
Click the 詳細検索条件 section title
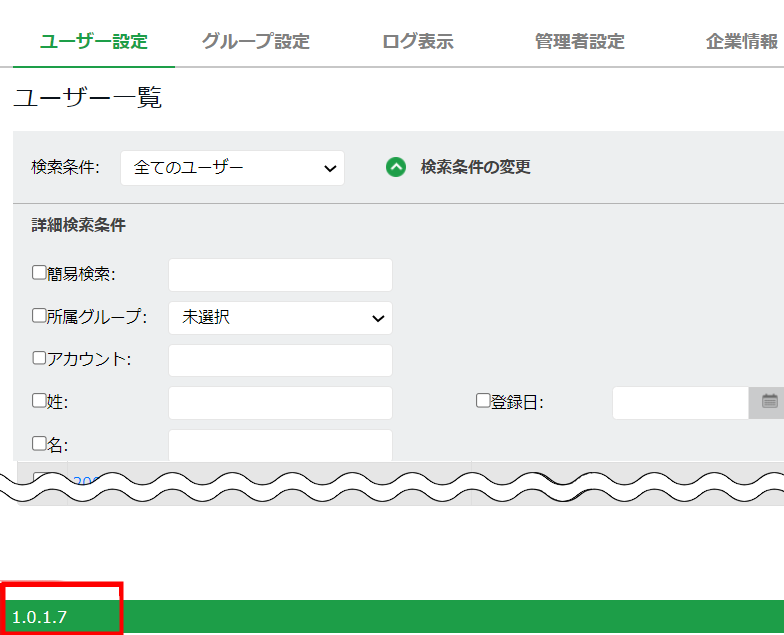tap(78, 225)
